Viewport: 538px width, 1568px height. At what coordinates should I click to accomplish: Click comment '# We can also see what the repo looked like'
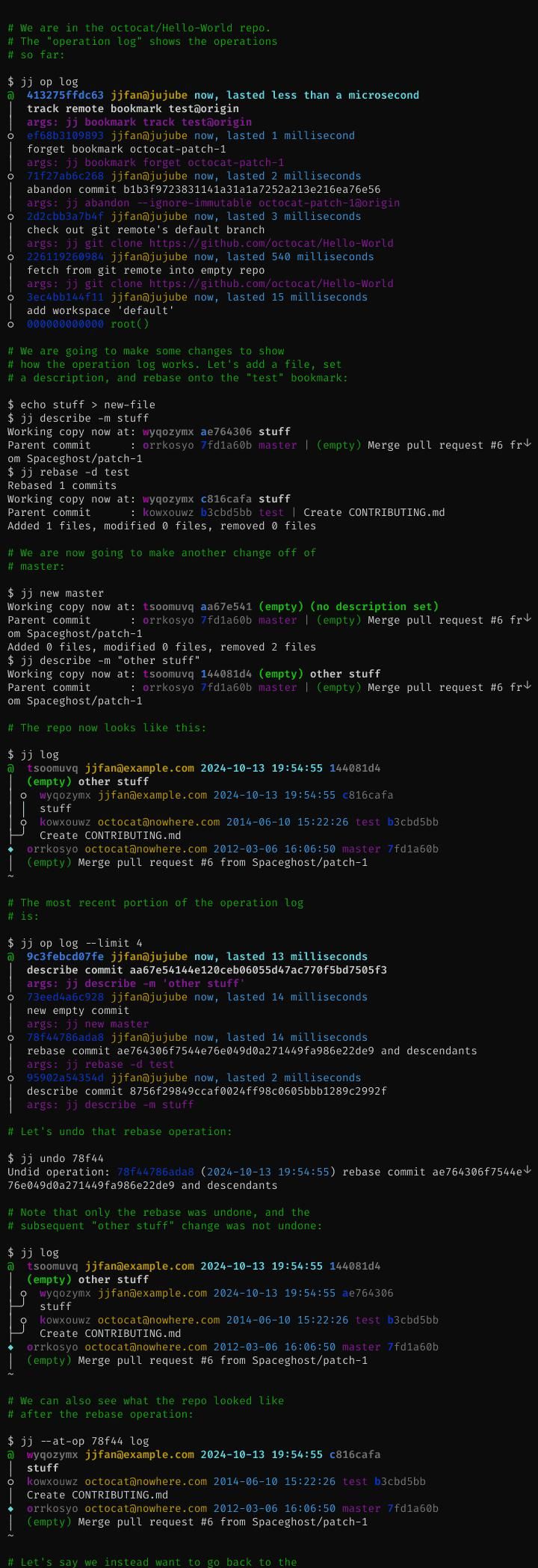(x=146, y=1401)
